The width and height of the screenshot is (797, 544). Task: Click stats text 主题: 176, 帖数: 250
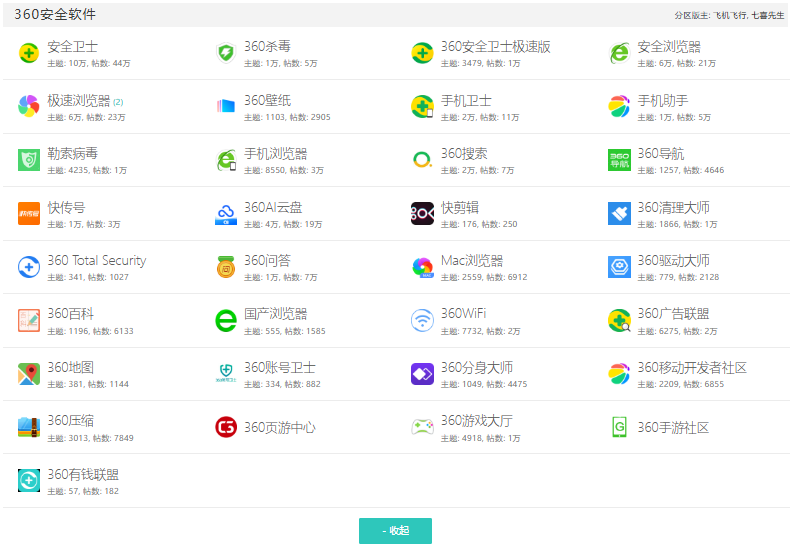click(479, 224)
